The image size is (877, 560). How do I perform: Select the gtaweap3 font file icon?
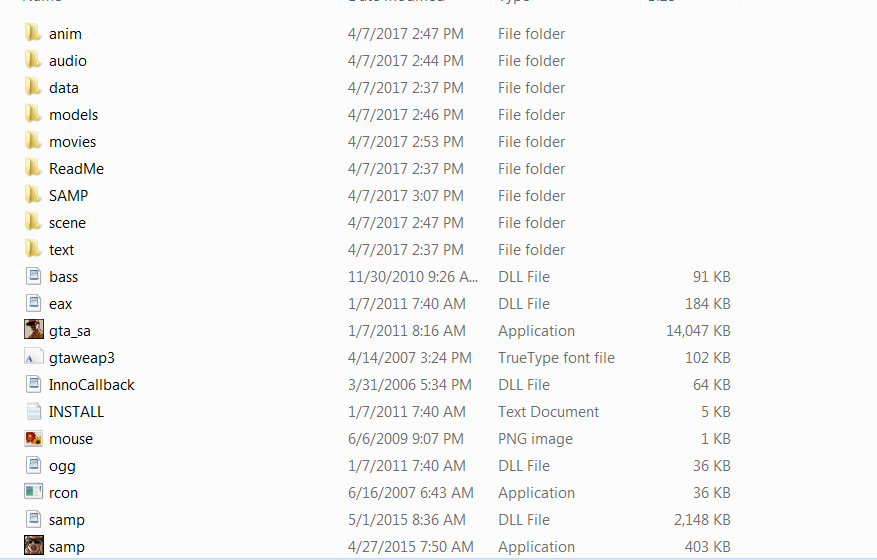tap(34, 357)
